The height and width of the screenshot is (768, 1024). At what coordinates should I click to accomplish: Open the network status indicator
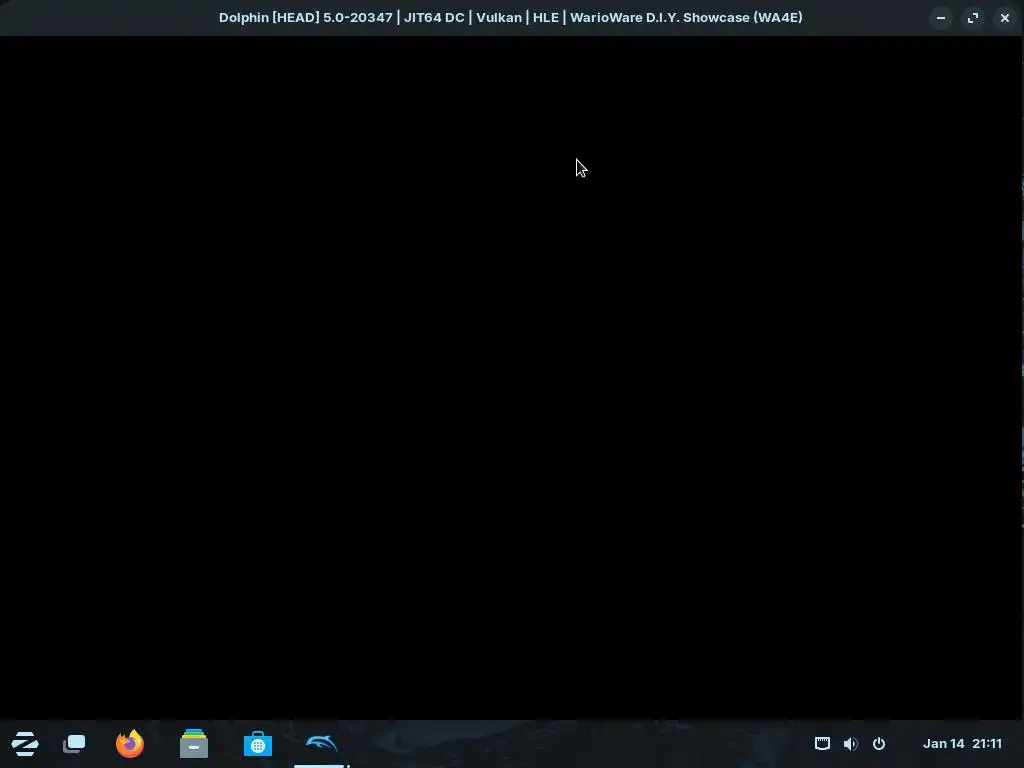pos(822,743)
